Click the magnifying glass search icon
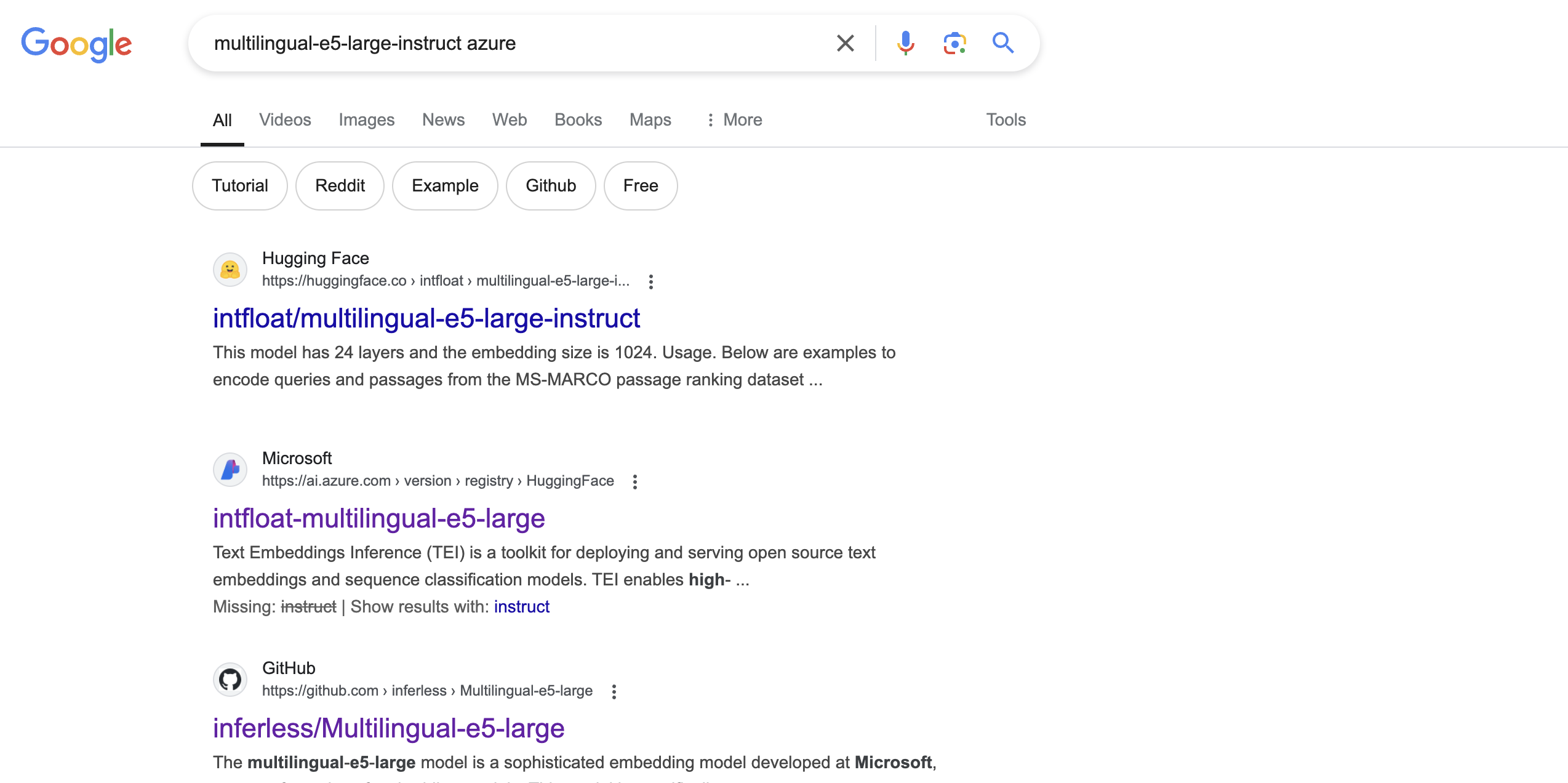The image size is (1568, 783). [x=1003, y=43]
